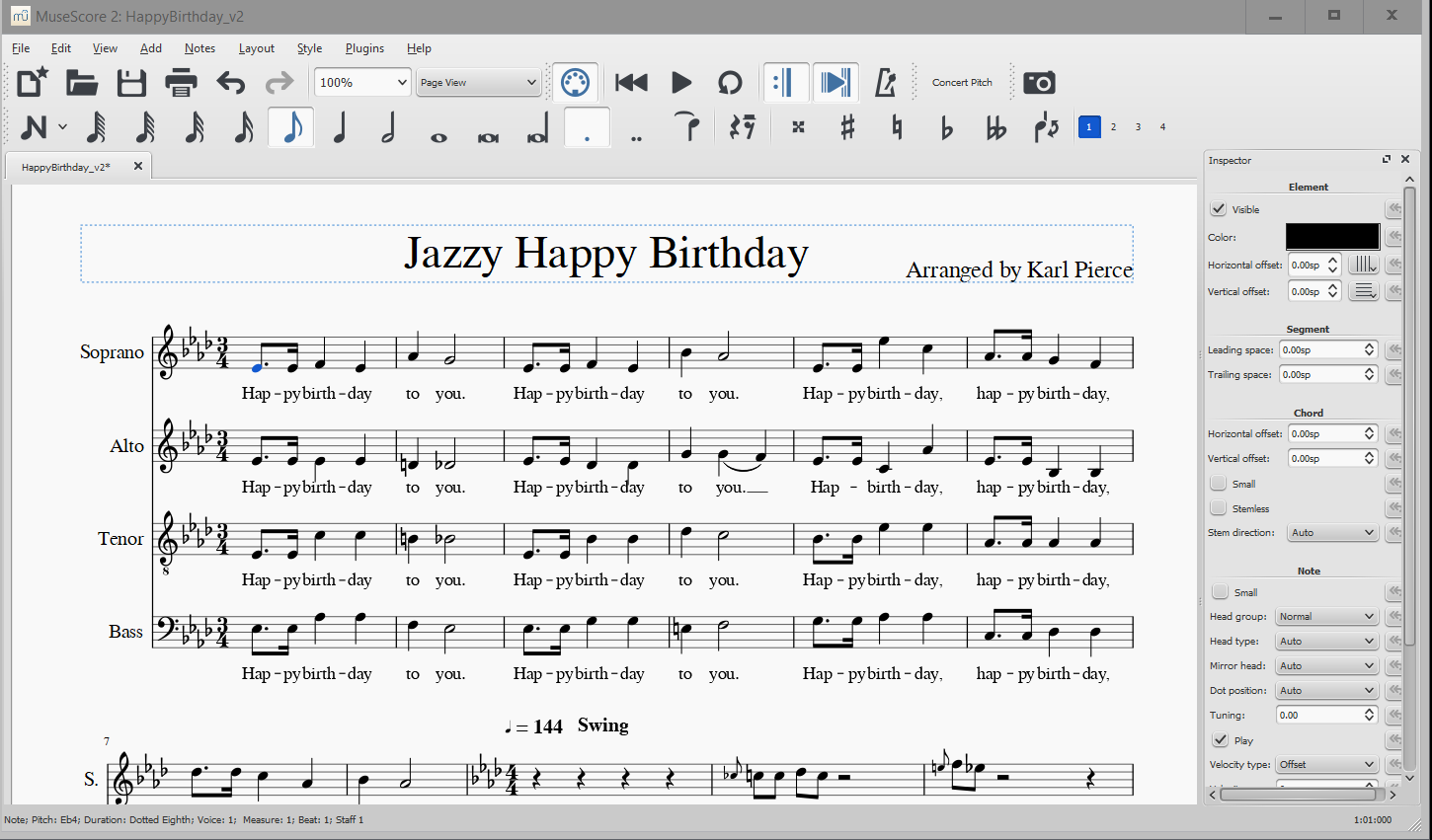Image resolution: width=1432 pixels, height=840 pixels.
Task: Open the black Color swatch
Action: pyautogui.click(x=1332, y=237)
